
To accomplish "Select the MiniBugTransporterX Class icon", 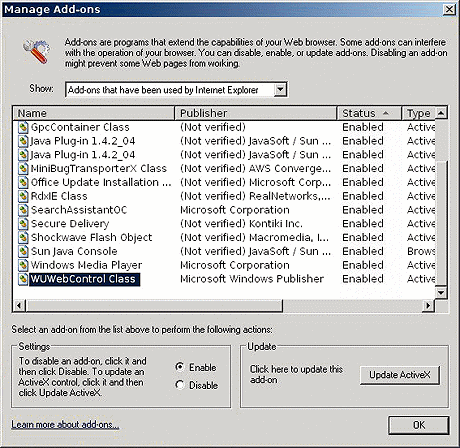I will coord(23,169).
